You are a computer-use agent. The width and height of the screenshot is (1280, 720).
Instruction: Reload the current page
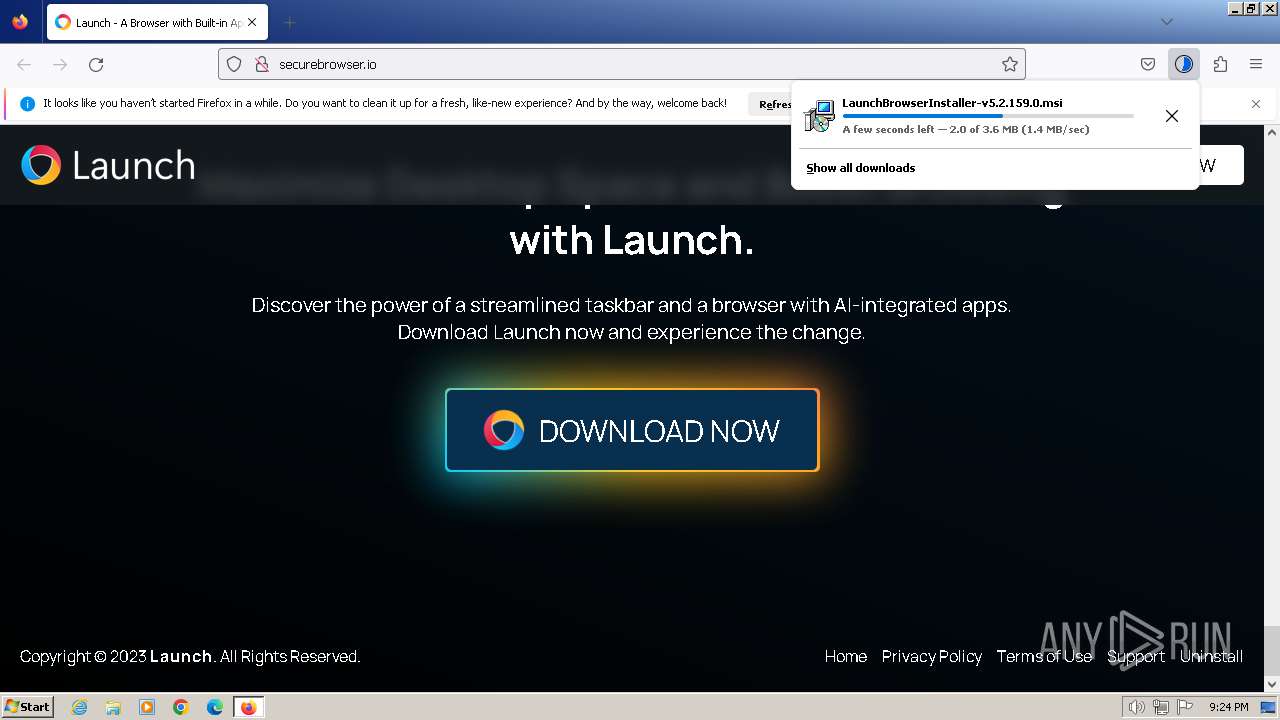pos(96,64)
